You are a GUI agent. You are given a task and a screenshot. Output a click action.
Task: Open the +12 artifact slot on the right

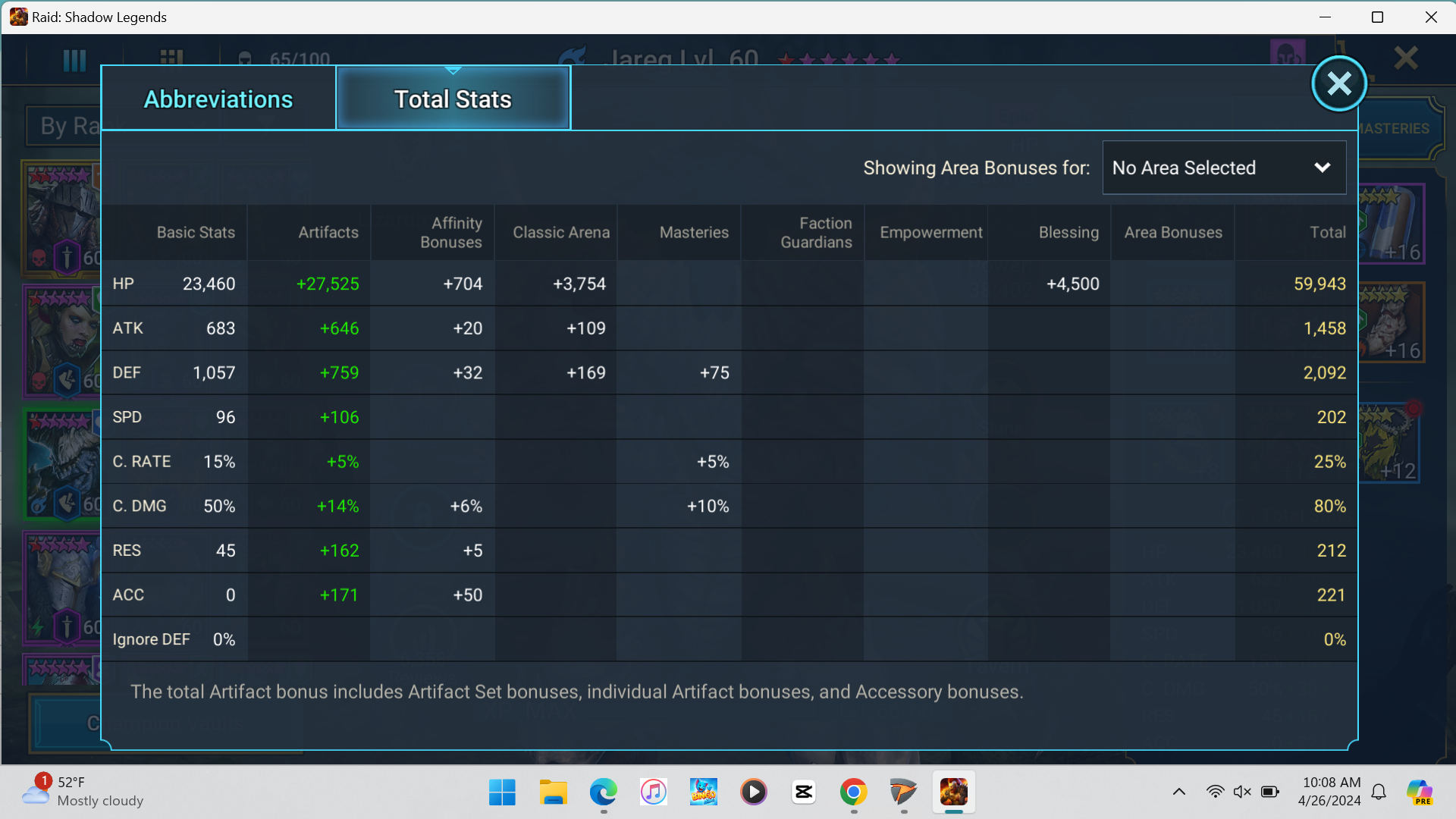coord(1388,444)
